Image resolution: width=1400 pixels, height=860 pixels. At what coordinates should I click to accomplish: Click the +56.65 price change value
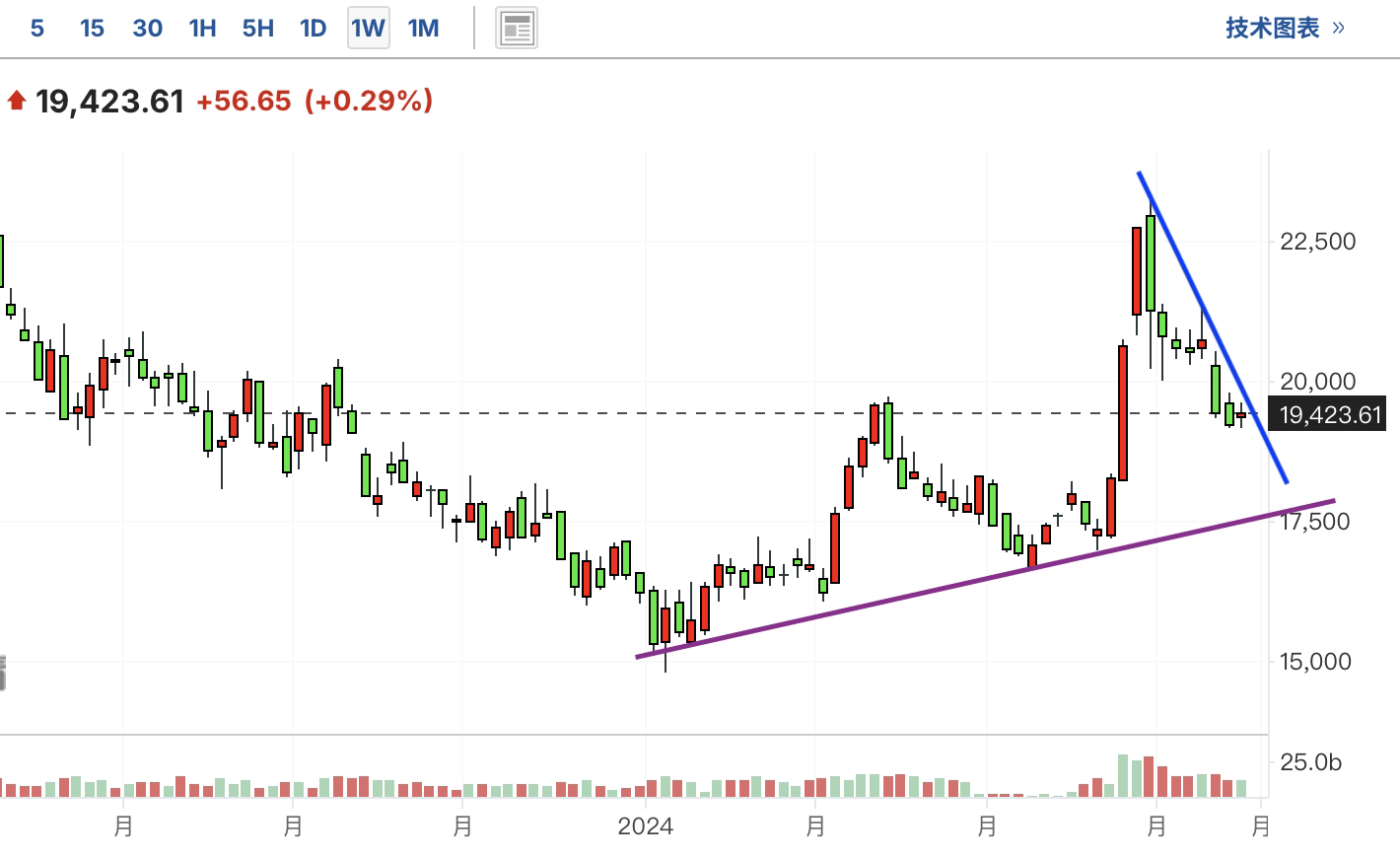click(244, 101)
